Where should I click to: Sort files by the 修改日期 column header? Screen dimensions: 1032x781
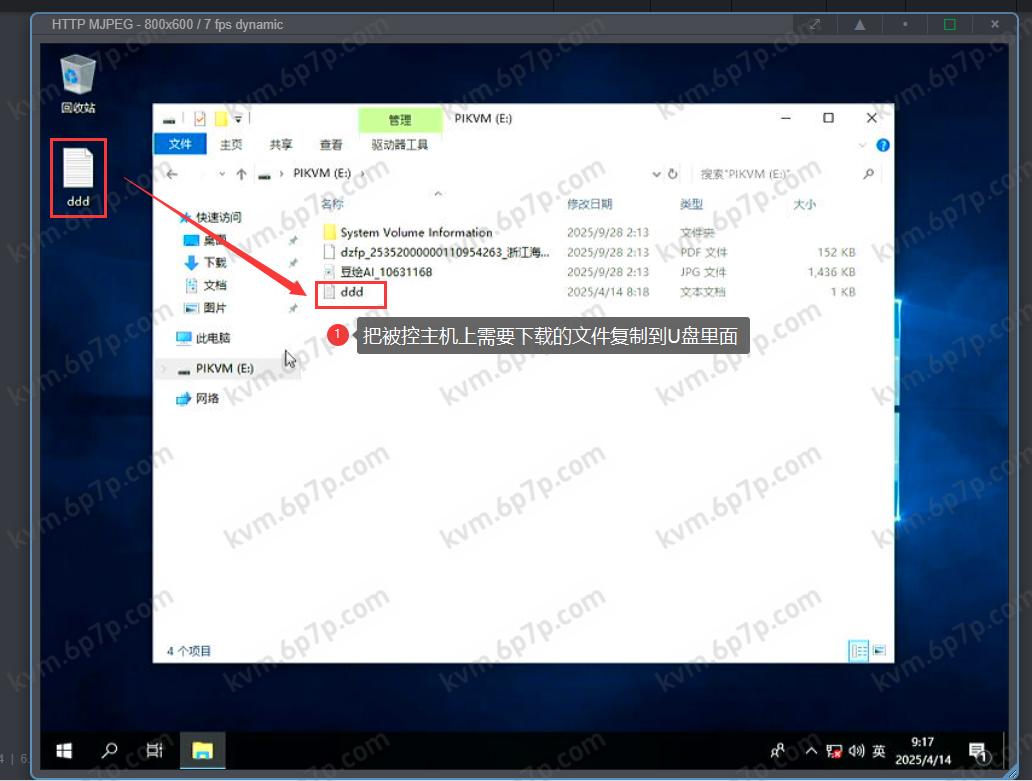[589, 204]
